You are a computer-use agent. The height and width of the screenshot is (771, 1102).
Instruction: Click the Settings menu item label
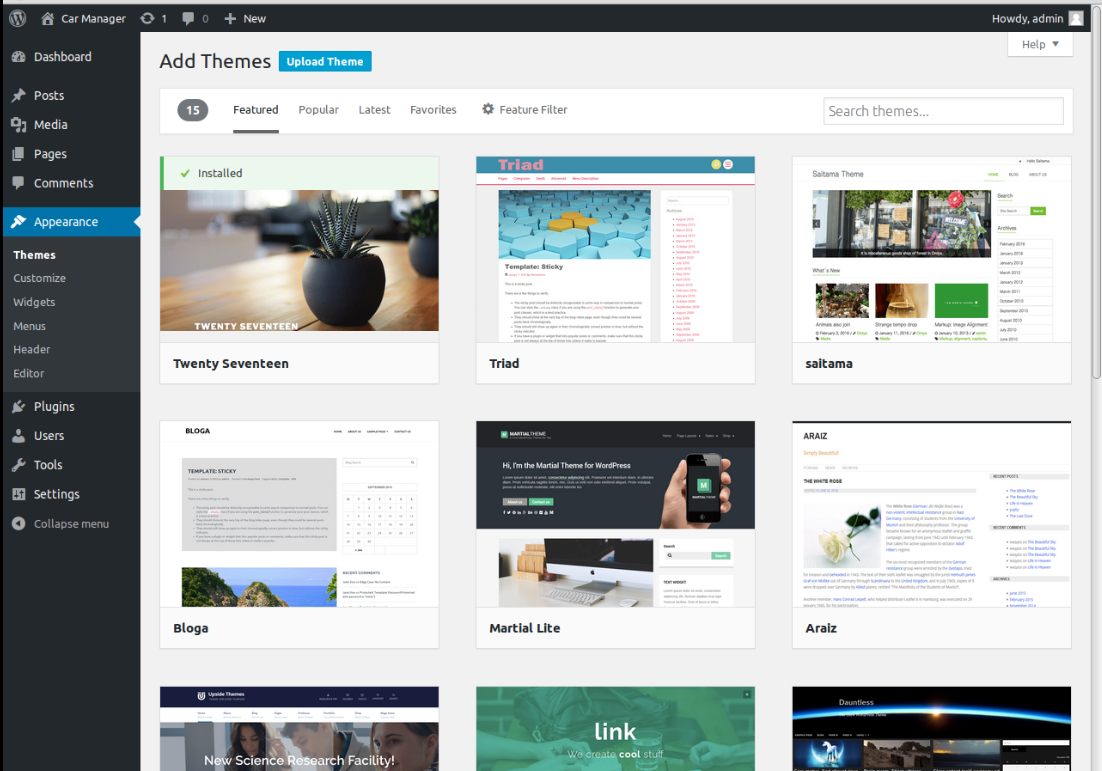57,494
